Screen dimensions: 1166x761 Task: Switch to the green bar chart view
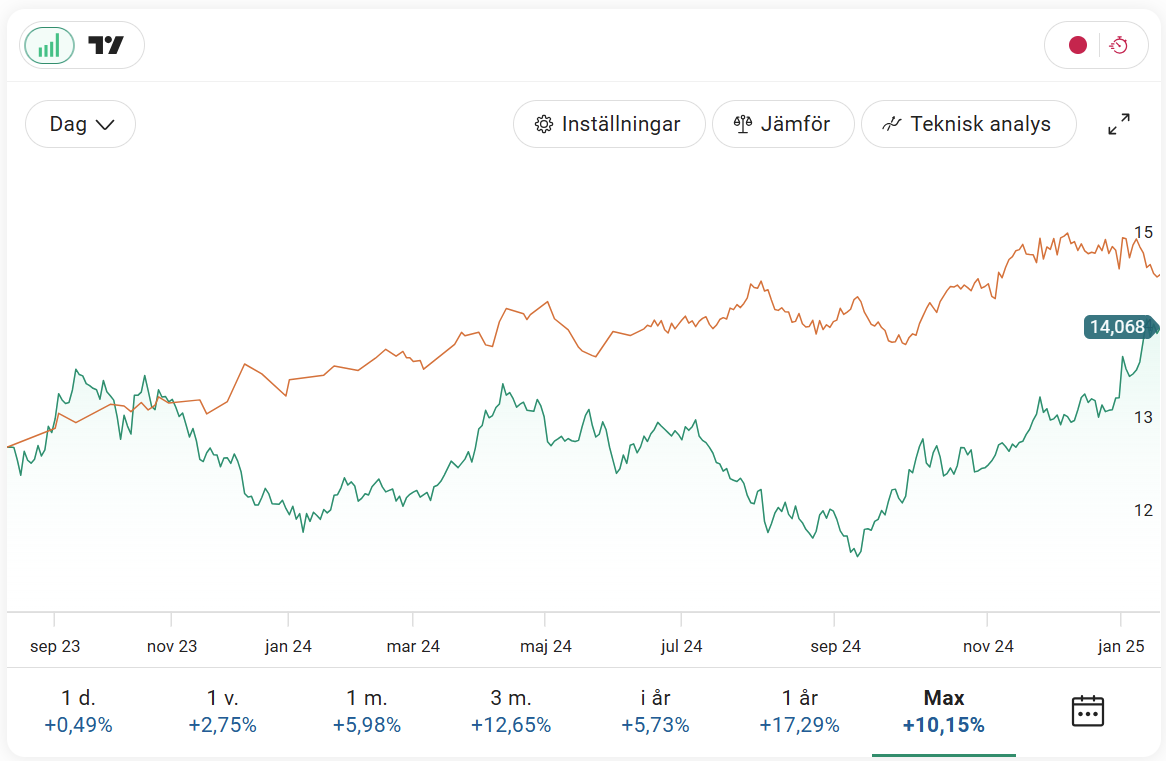(x=49, y=45)
